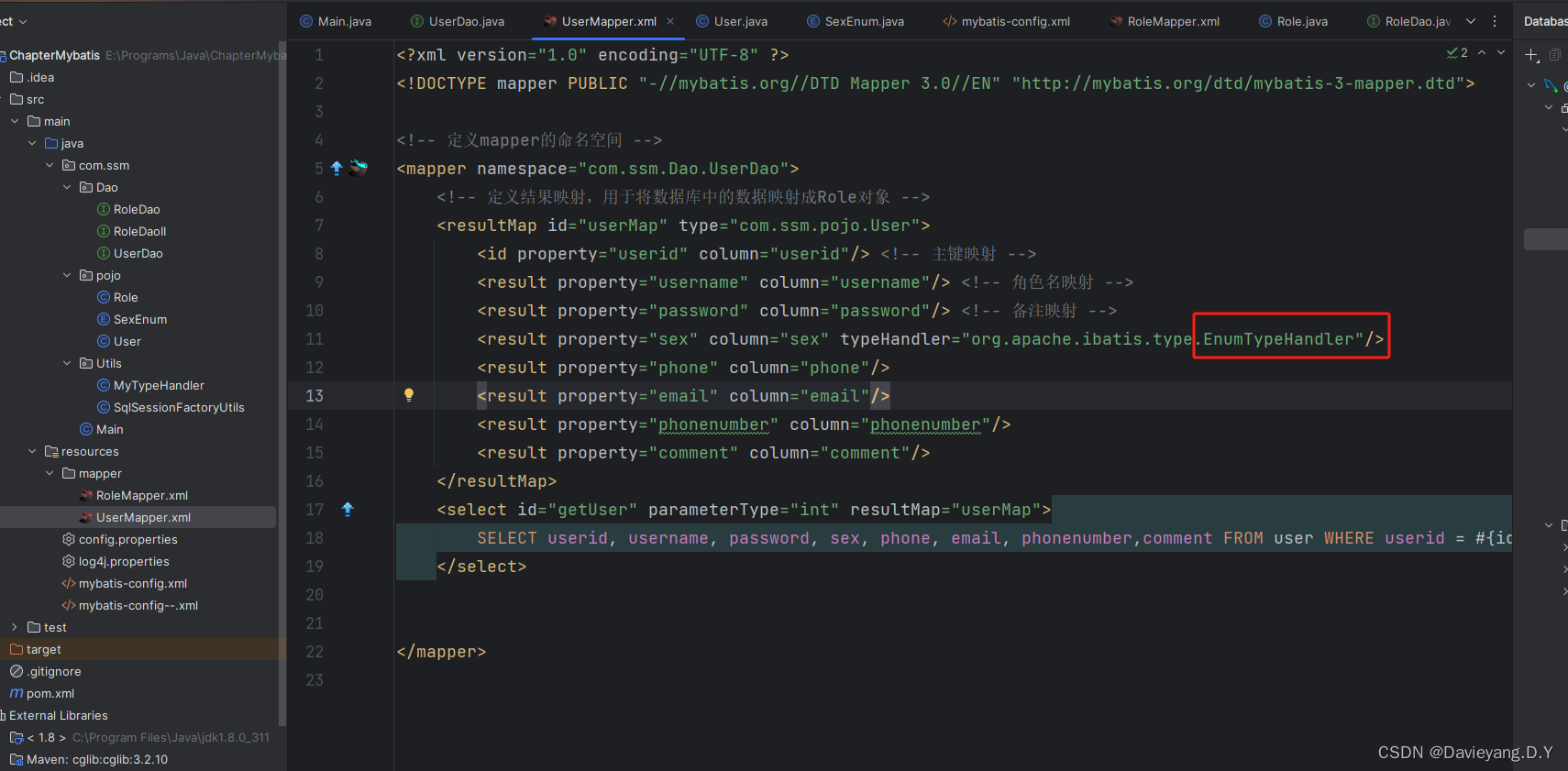Close the UserMapper.xml tab
The width and height of the screenshot is (1568, 771).
(x=670, y=21)
